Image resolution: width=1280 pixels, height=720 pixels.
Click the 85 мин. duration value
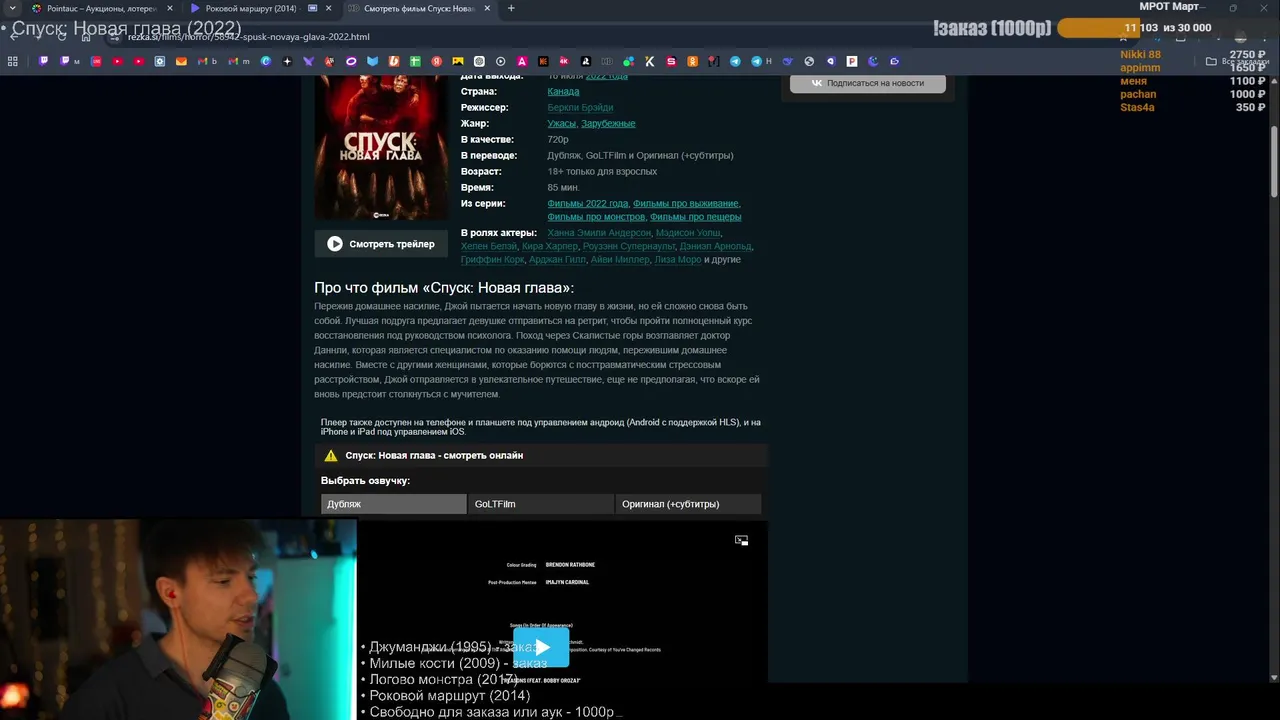[x=563, y=187]
